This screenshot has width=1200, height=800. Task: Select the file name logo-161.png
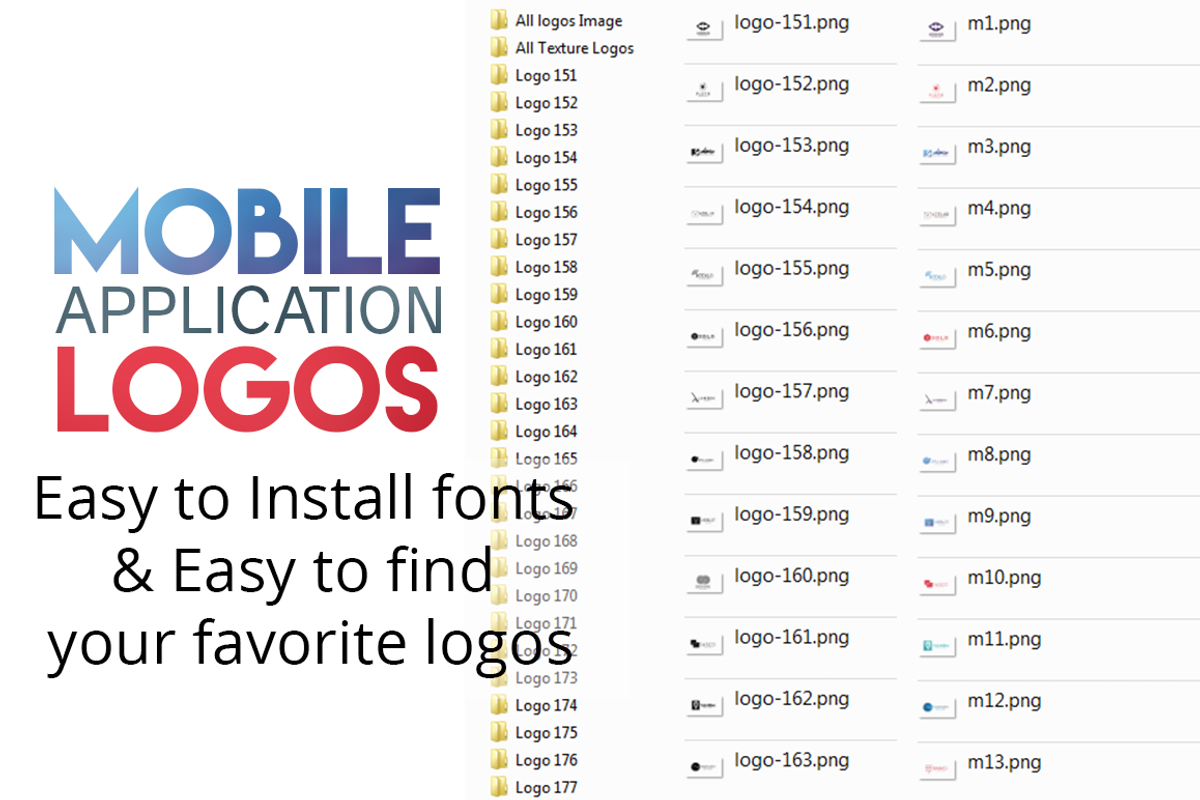pos(791,638)
